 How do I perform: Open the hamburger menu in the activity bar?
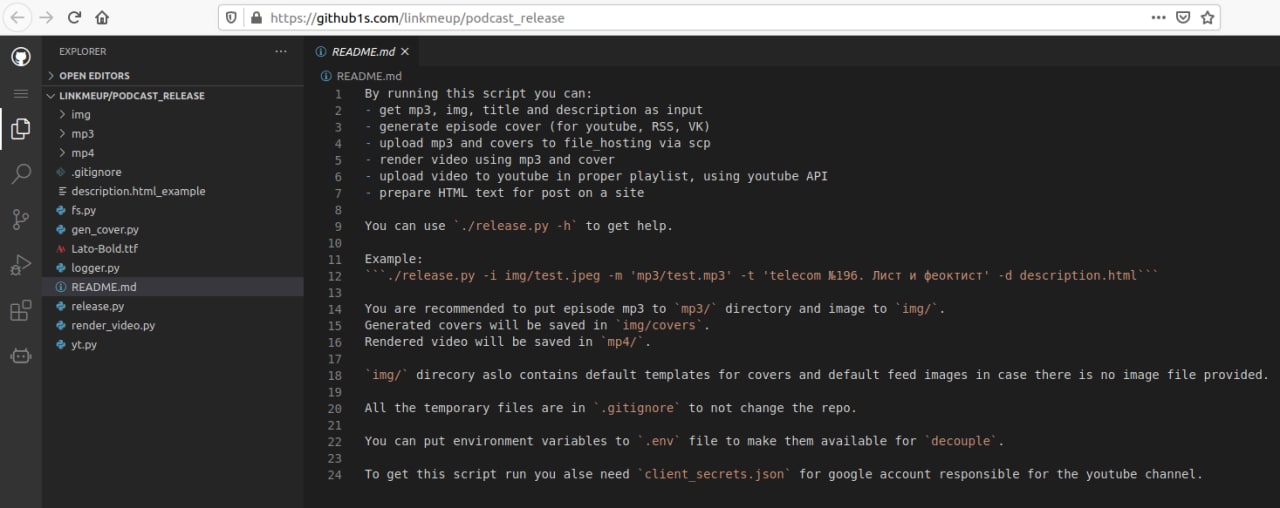pos(20,93)
